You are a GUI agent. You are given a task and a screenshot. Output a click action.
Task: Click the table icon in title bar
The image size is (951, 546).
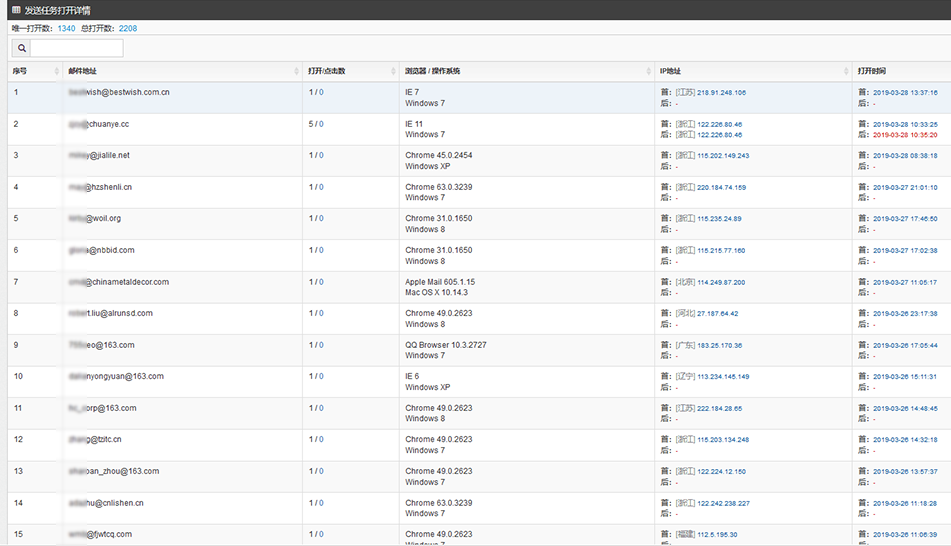point(16,10)
